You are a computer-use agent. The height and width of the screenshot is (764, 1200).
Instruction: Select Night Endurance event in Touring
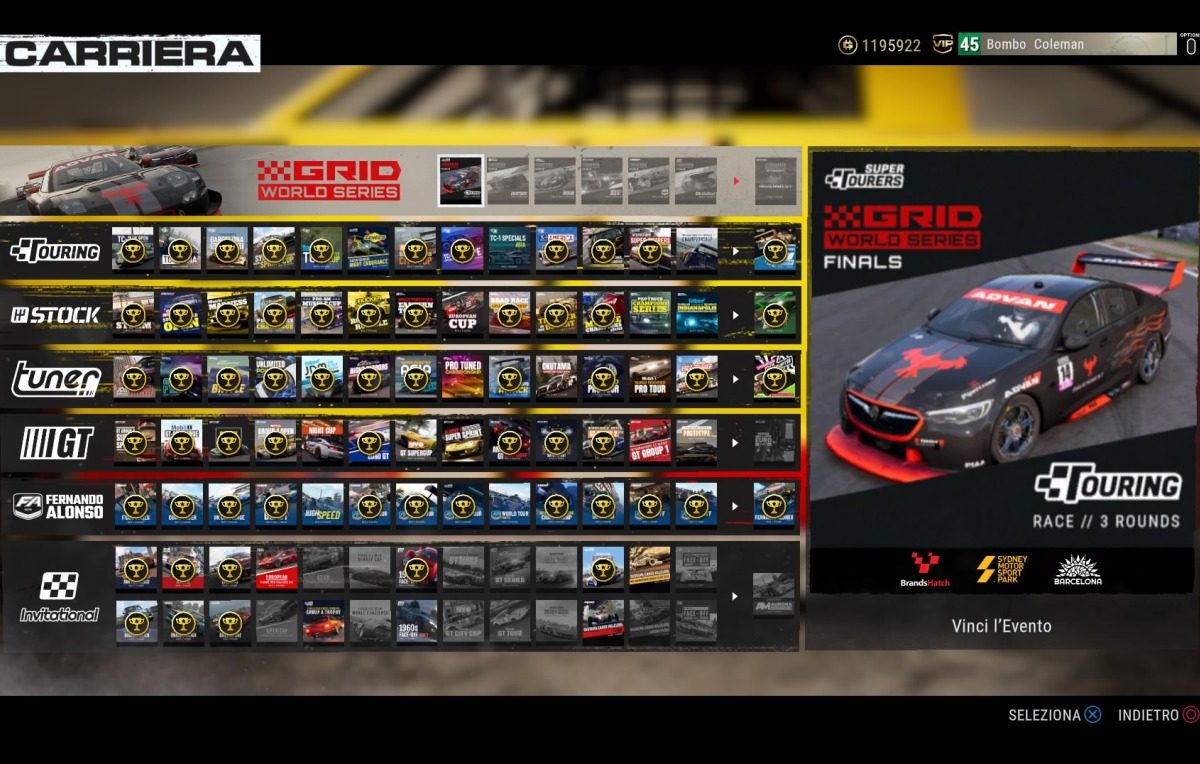pos(368,250)
